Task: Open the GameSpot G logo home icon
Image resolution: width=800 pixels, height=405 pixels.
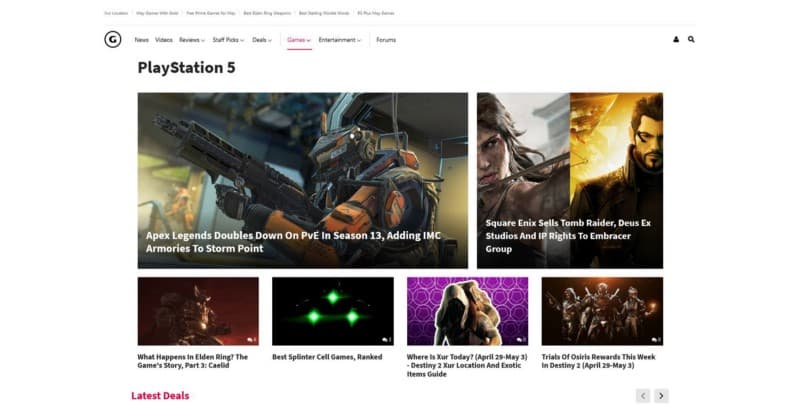Action: pos(113,39)
